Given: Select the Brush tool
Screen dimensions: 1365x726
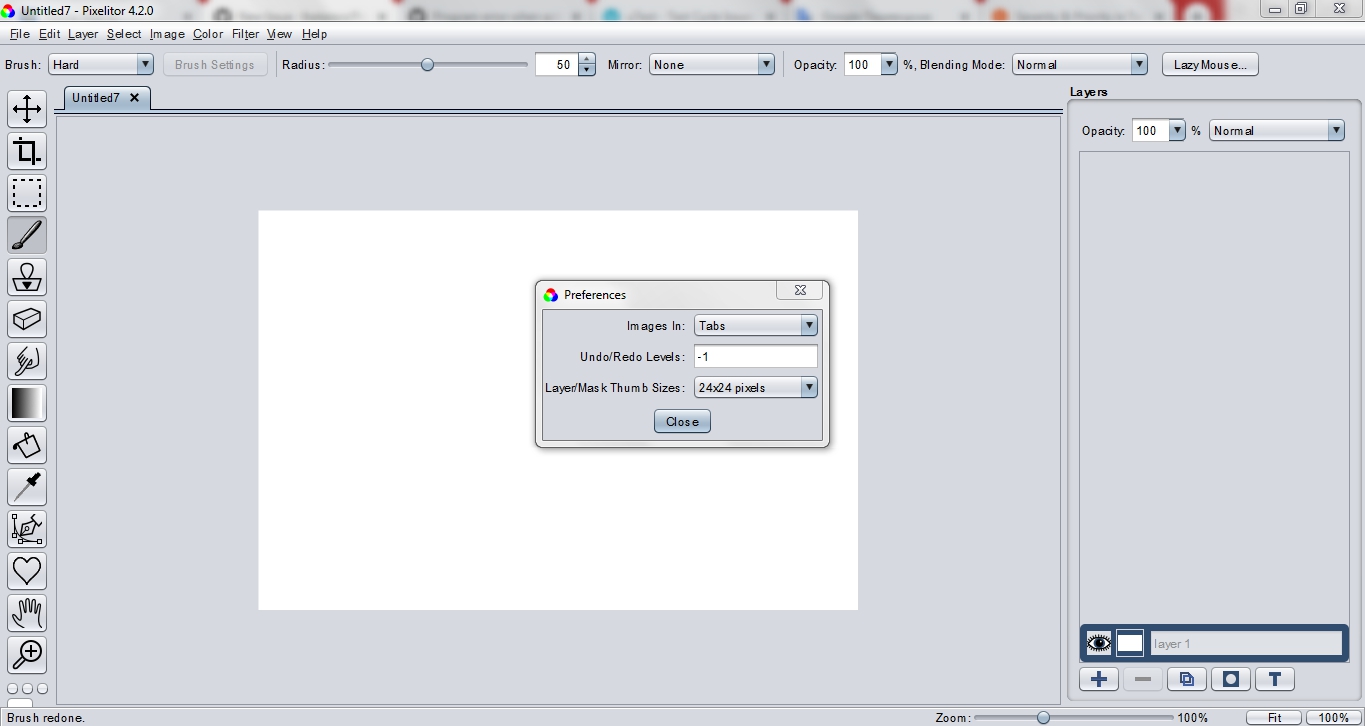Looking at the screenshot, I should coord(27,235).
